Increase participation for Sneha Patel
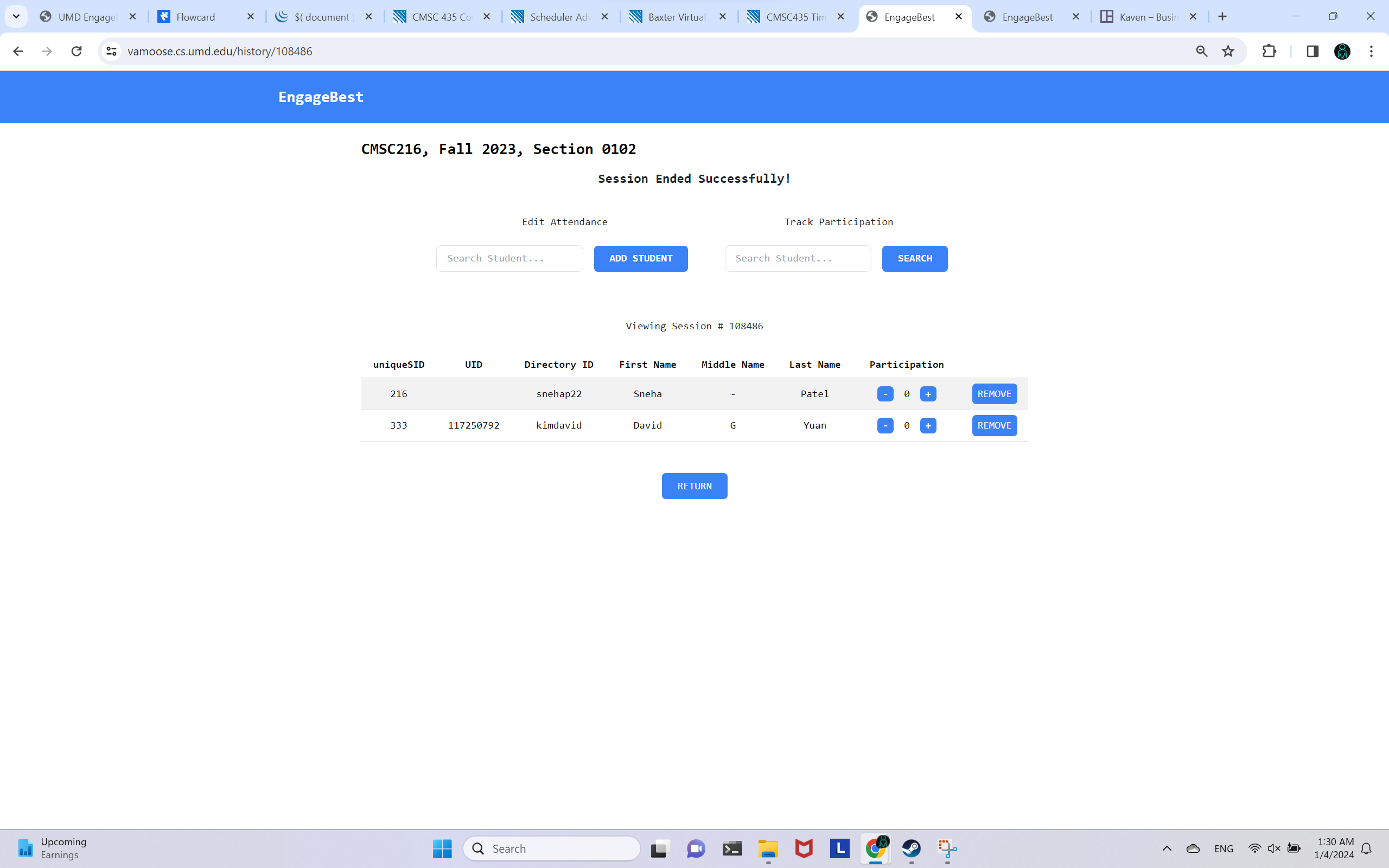 (x=928, y=394)
